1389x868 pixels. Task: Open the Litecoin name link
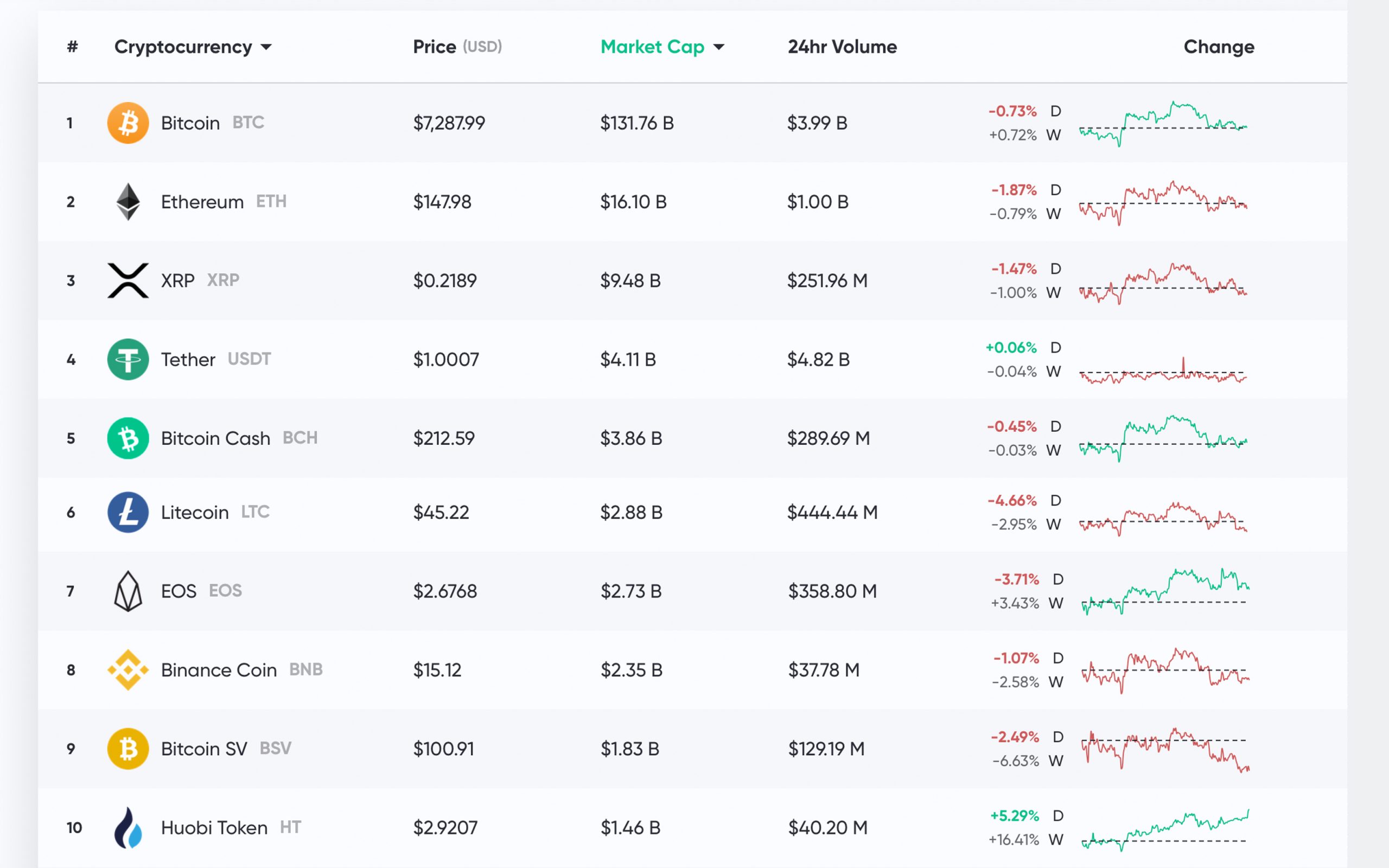[195, 512]
